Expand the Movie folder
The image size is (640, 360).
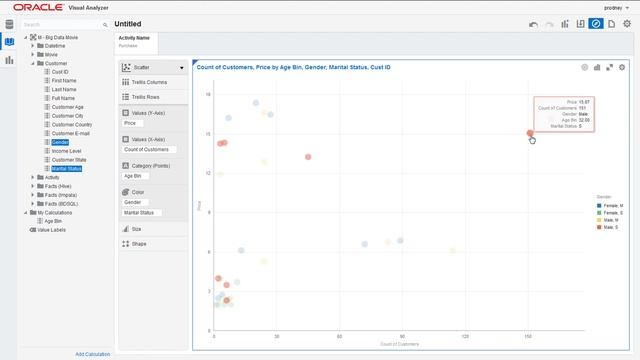33,54
